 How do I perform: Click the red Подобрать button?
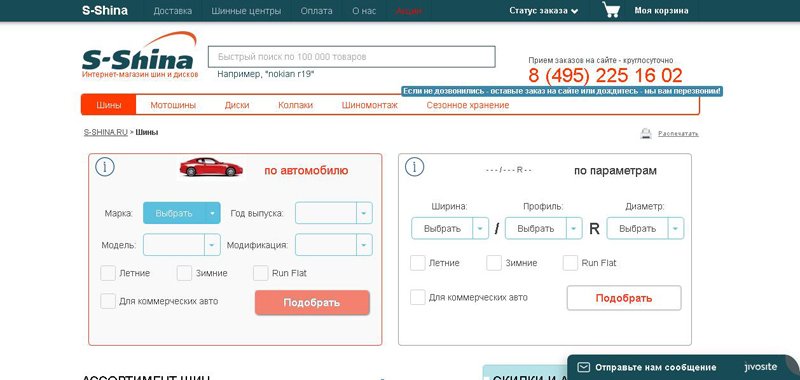pos(312,302)
